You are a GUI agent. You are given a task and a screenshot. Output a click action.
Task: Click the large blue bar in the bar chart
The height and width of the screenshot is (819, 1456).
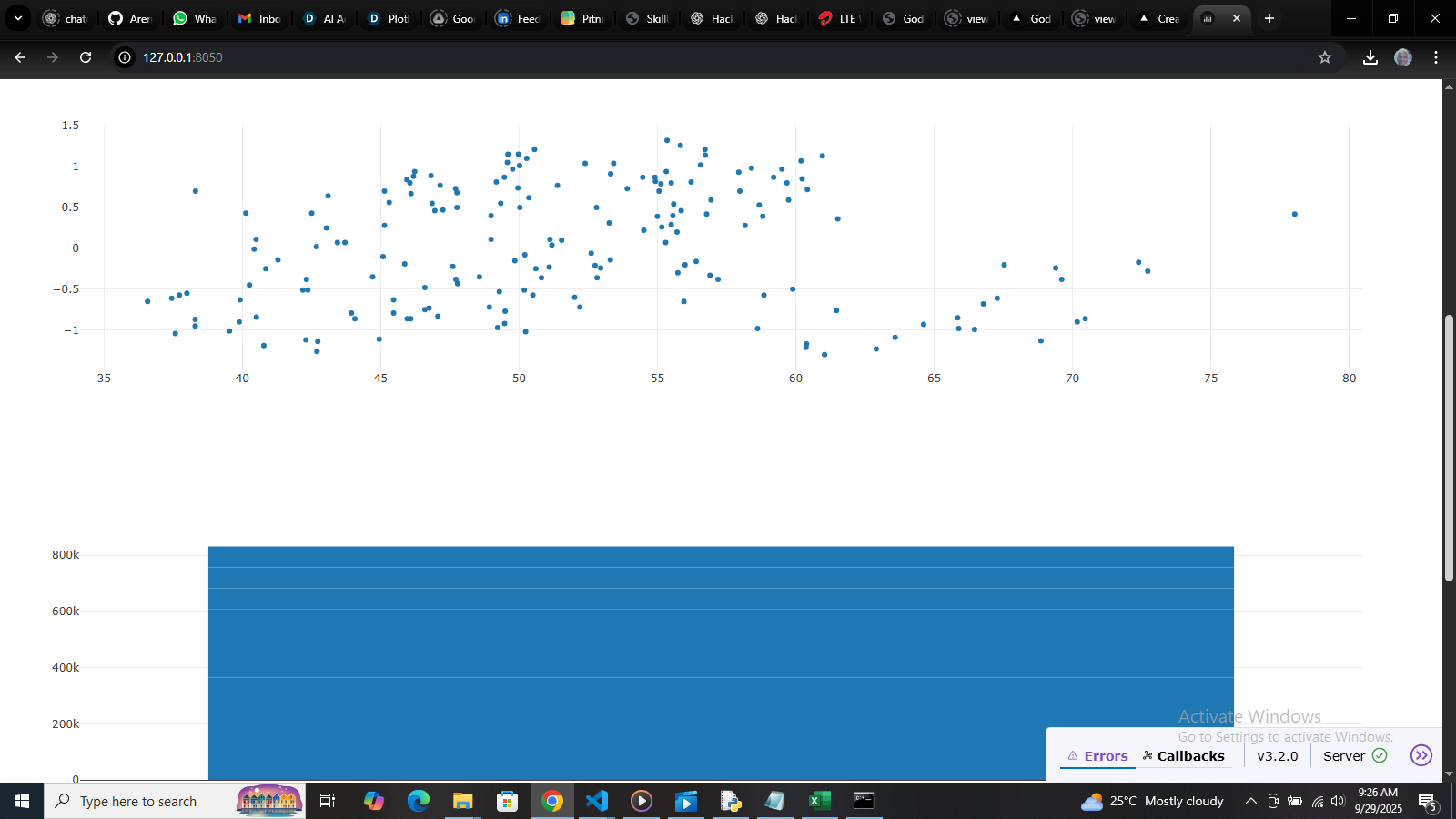pyautogui.click(x=721, y=663)
